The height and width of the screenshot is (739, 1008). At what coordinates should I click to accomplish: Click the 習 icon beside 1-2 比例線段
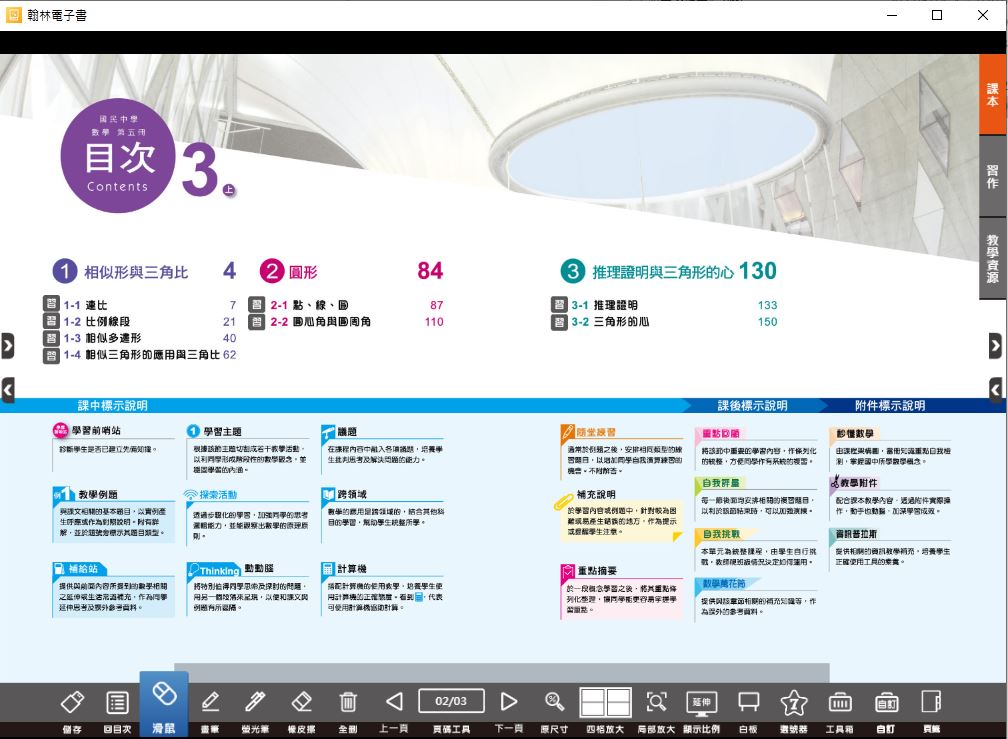(51, 321)
